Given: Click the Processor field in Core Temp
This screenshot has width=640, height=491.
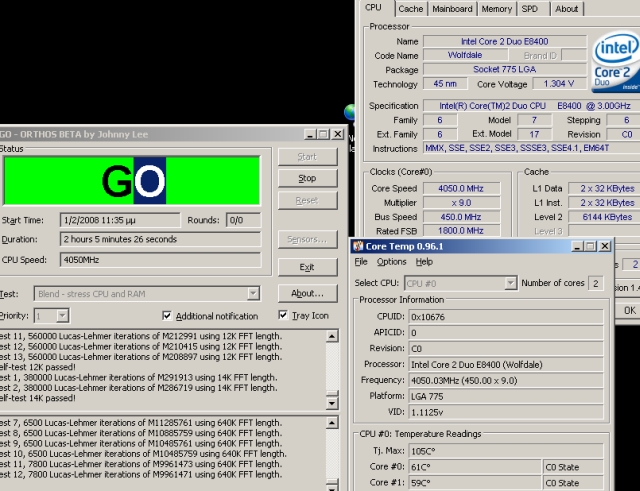Looking at the screenshot, I should [x=506, y=364].
